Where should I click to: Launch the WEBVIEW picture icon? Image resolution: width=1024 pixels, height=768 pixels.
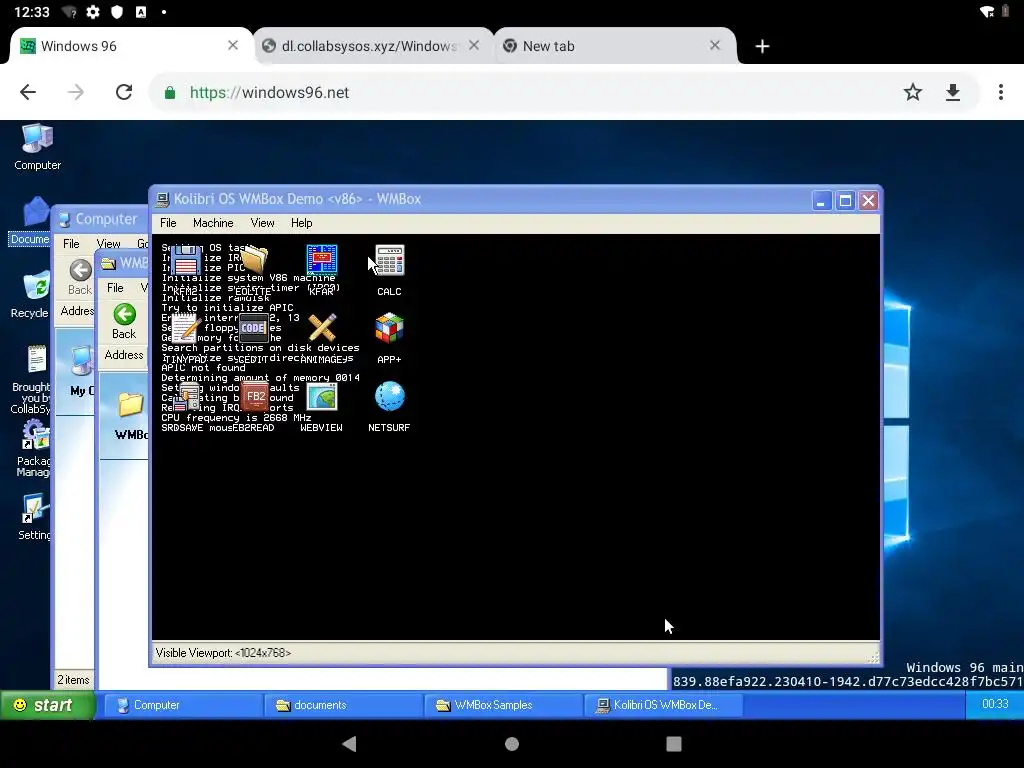321,396
